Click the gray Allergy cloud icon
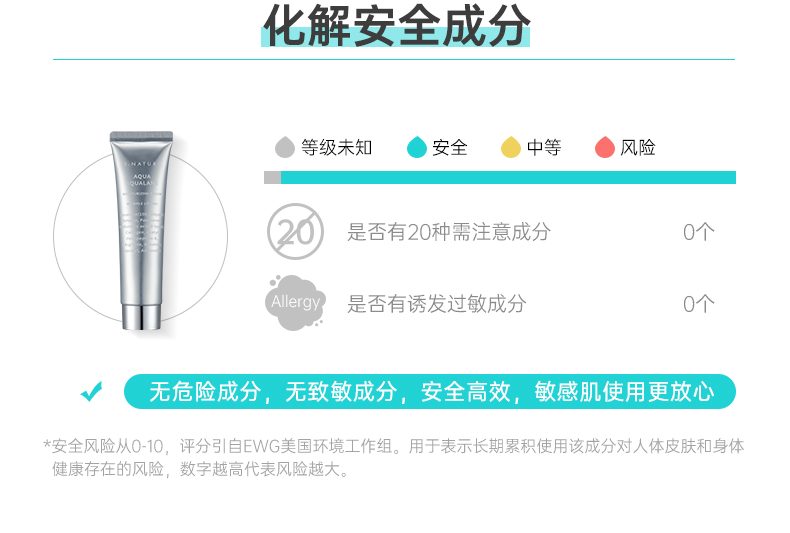The width and height of the screenshot is (790, 533). click(x=296, y=303)
